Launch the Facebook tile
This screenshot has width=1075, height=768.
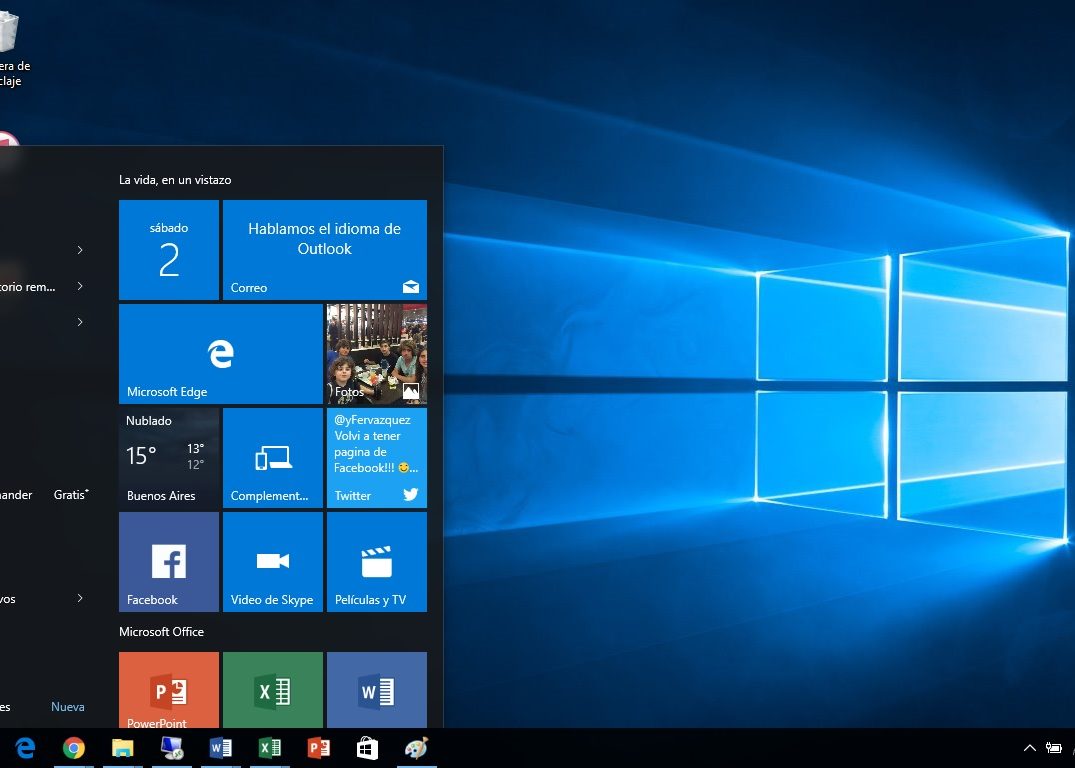(x=168, y=561)
